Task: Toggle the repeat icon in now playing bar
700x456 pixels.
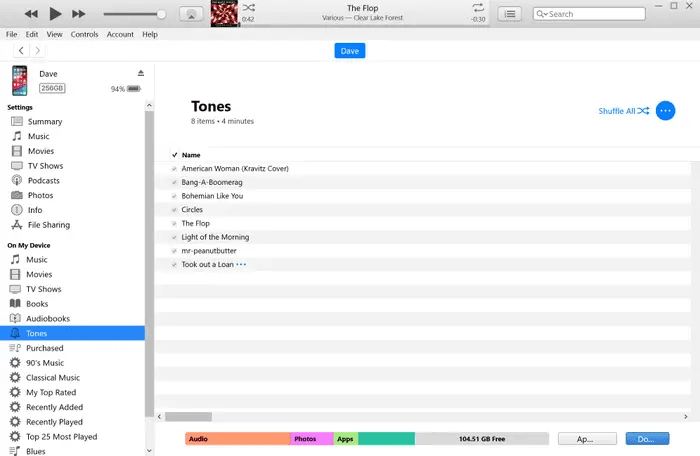Action: point(478,8)
